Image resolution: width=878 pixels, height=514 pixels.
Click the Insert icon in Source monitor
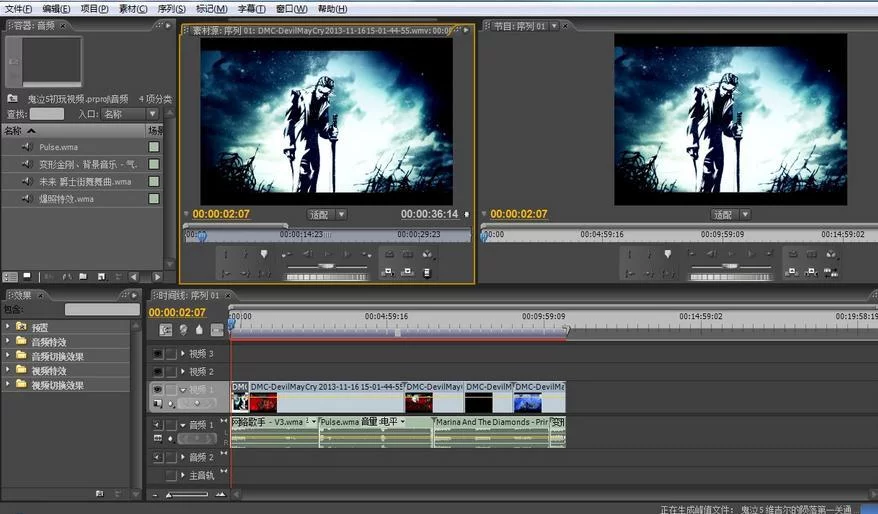(x=387, y=273)
